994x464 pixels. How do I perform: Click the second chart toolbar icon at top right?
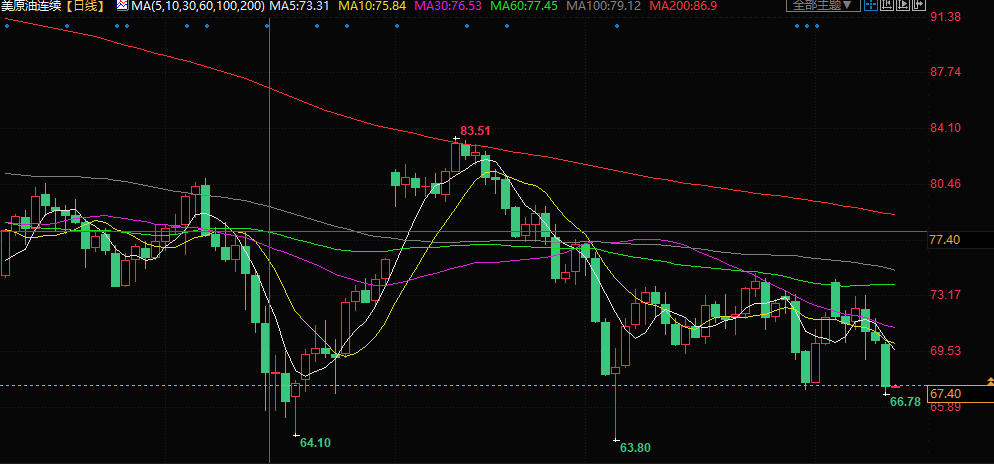pos(886,5)
